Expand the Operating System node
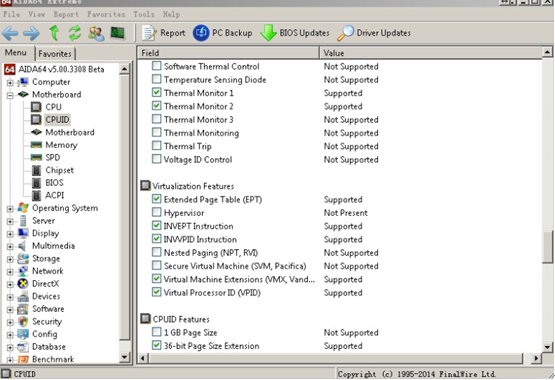 point(10,209)
